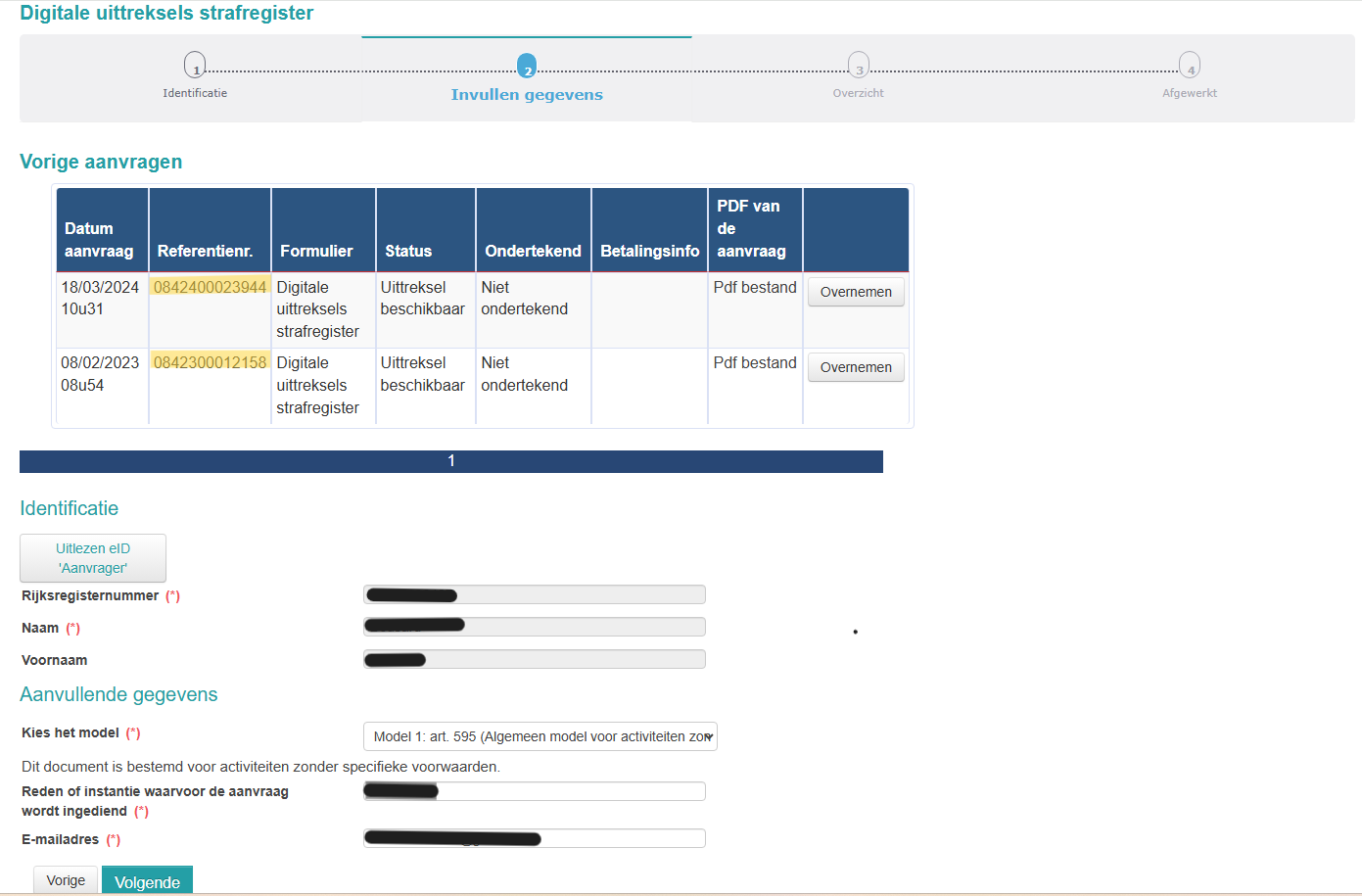Click the step 1 Identificatie marker

(x=195, y=66)
